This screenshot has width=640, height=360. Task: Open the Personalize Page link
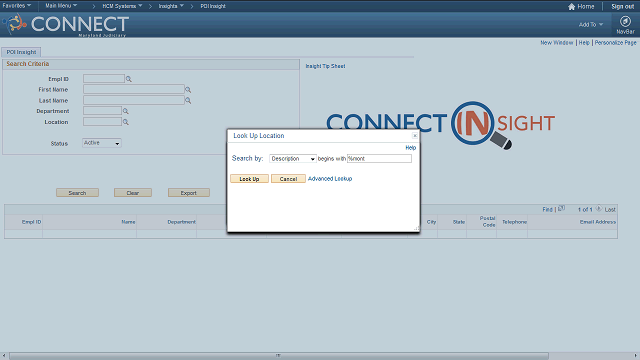(616, 42)
